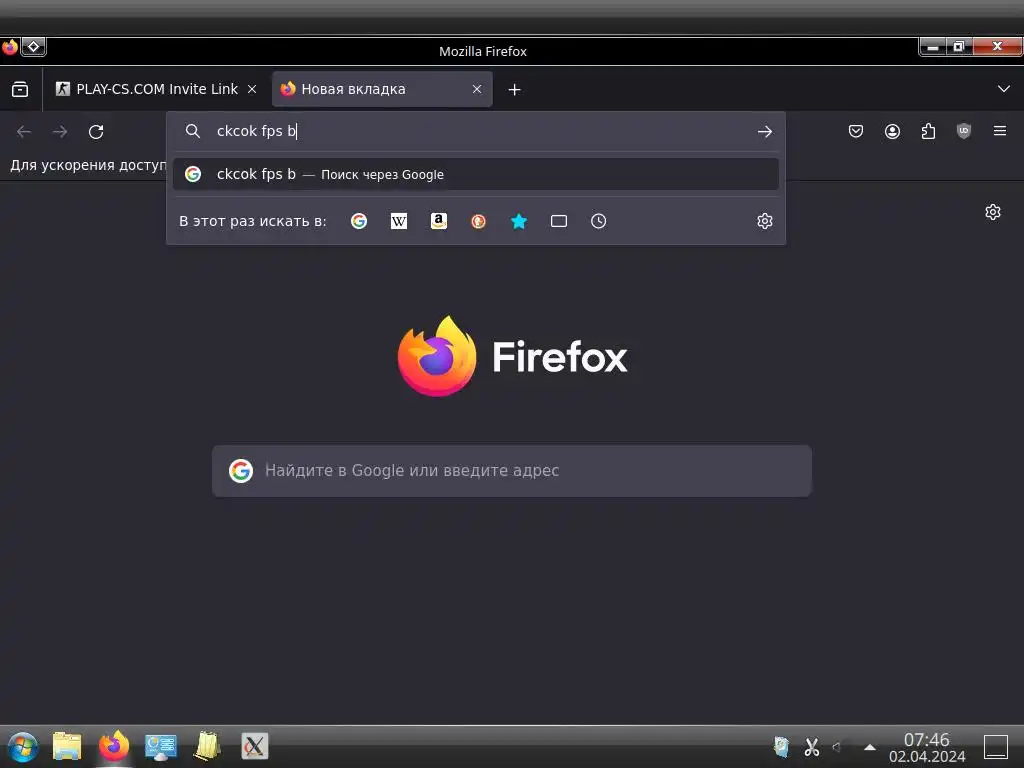The width and height of the screenshot is (1024, 768).
Task: Open search settings gear in the dropdown
Action: [x=765, y=221]
